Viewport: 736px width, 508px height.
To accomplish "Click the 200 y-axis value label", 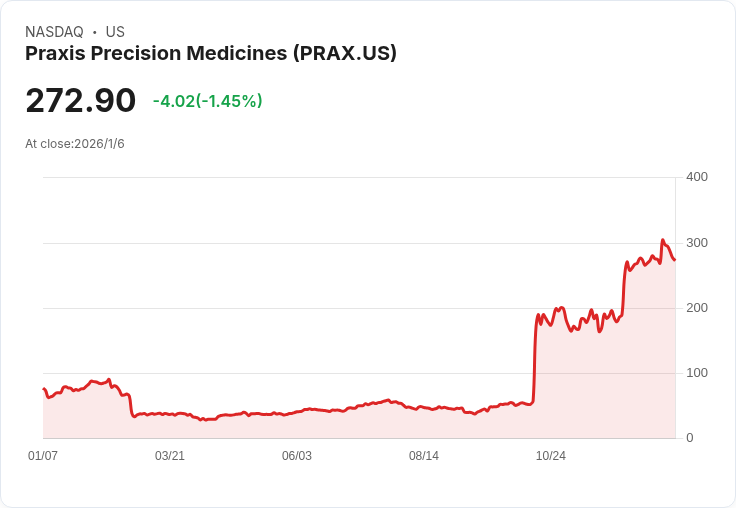I will click(697, 308).
